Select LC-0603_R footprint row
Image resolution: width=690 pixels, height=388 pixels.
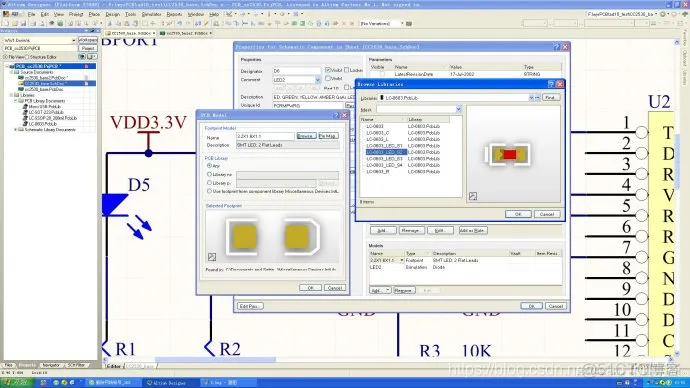pos(378,172)
